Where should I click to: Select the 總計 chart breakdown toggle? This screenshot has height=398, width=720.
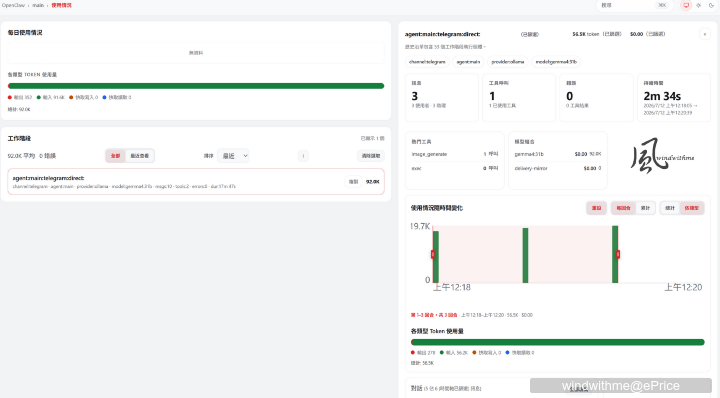(670, 208)
